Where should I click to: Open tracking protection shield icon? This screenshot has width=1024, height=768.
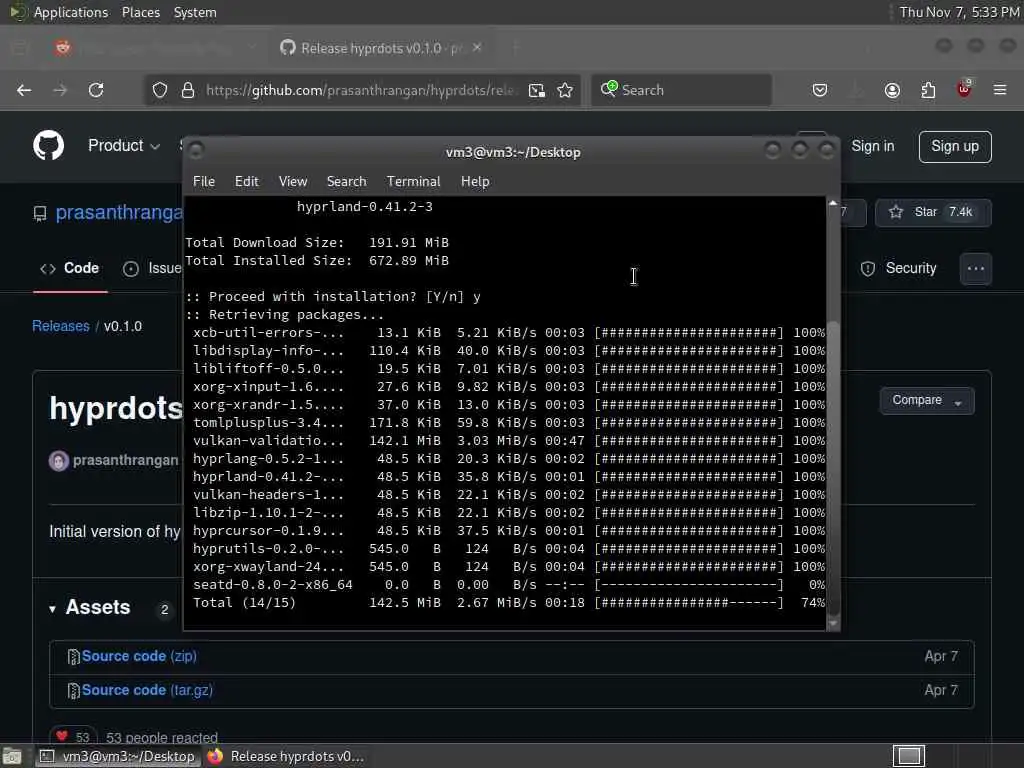(x=160, y=90)
